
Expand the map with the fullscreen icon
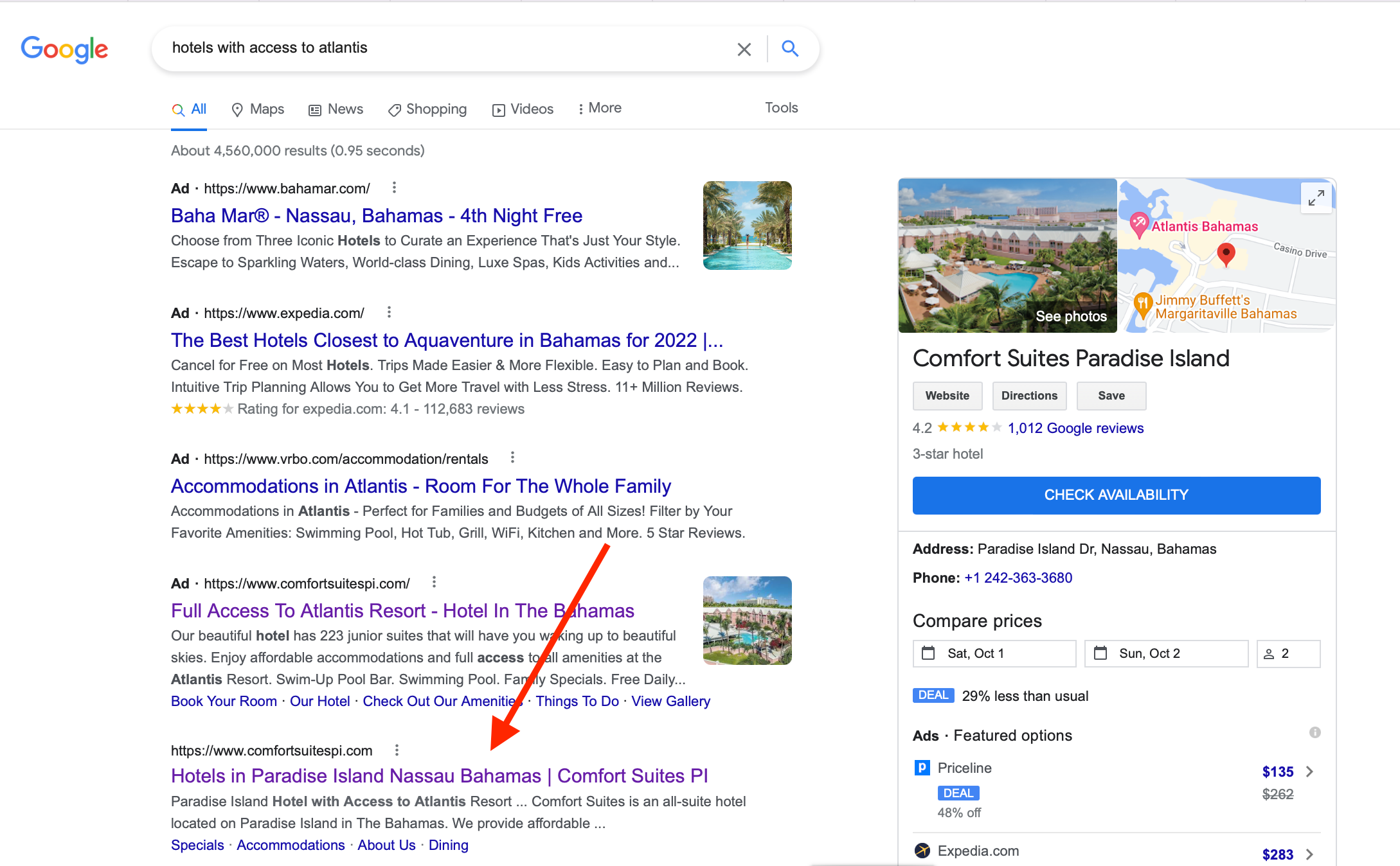click(1316, 198)
